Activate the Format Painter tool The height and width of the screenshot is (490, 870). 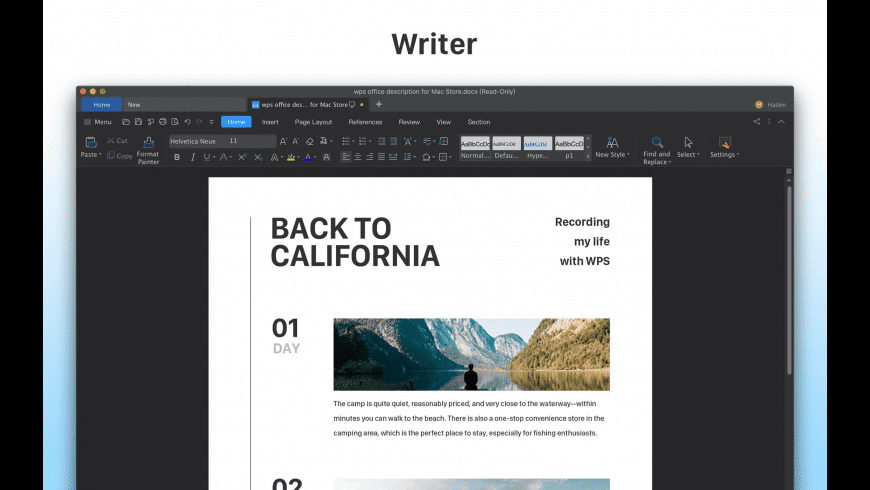click(x=148, y=150)
